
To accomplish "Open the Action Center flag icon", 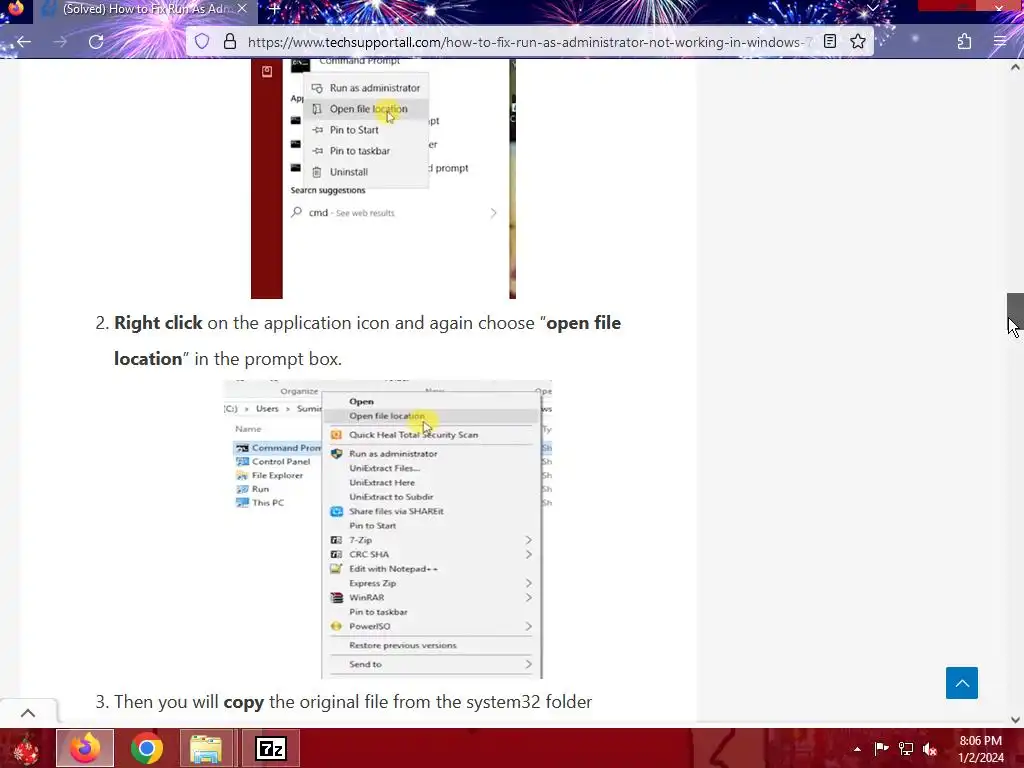I will tap(882, 748).
